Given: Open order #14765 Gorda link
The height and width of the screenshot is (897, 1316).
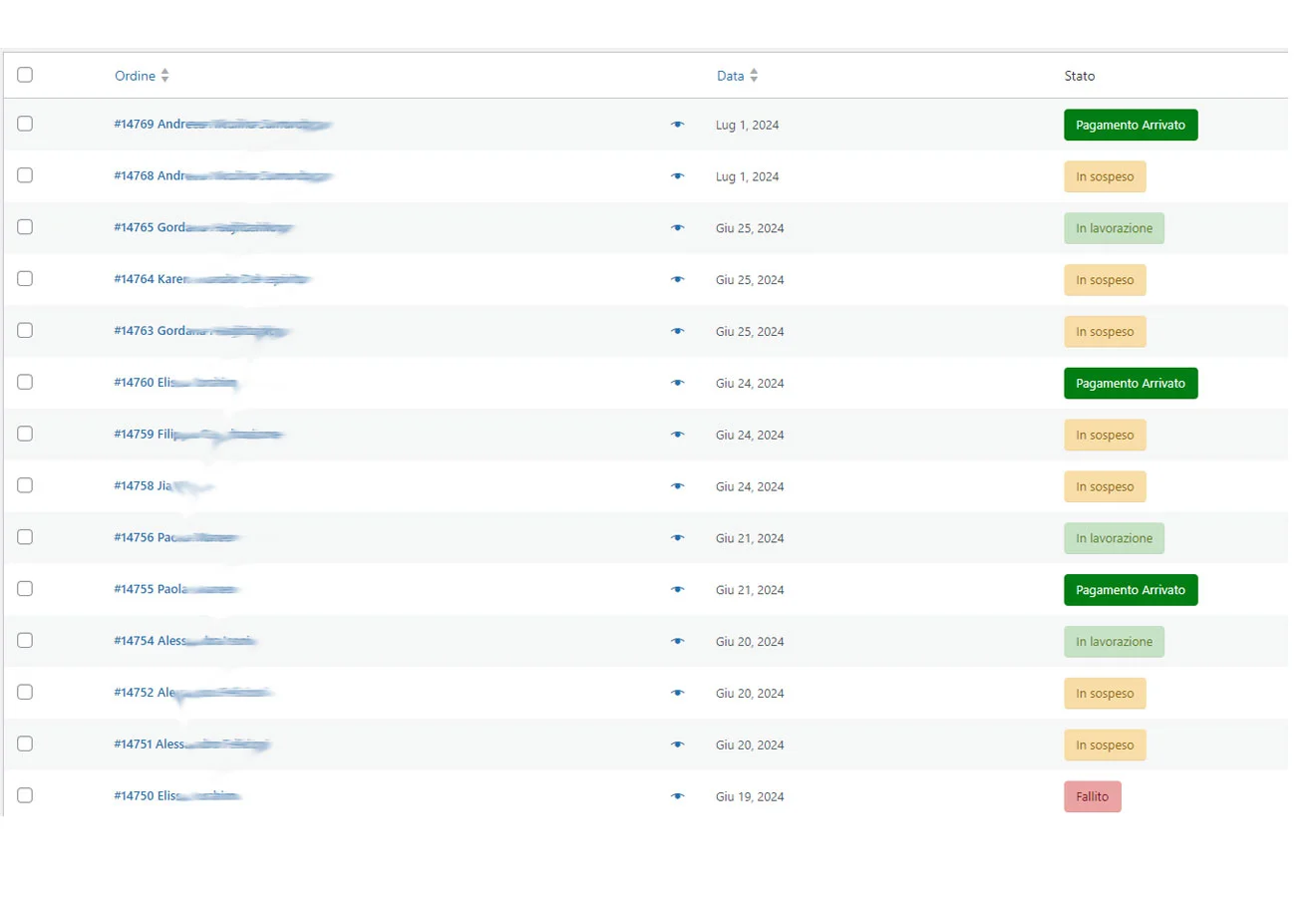Looking at the screenshot, I should click(203, 228).
